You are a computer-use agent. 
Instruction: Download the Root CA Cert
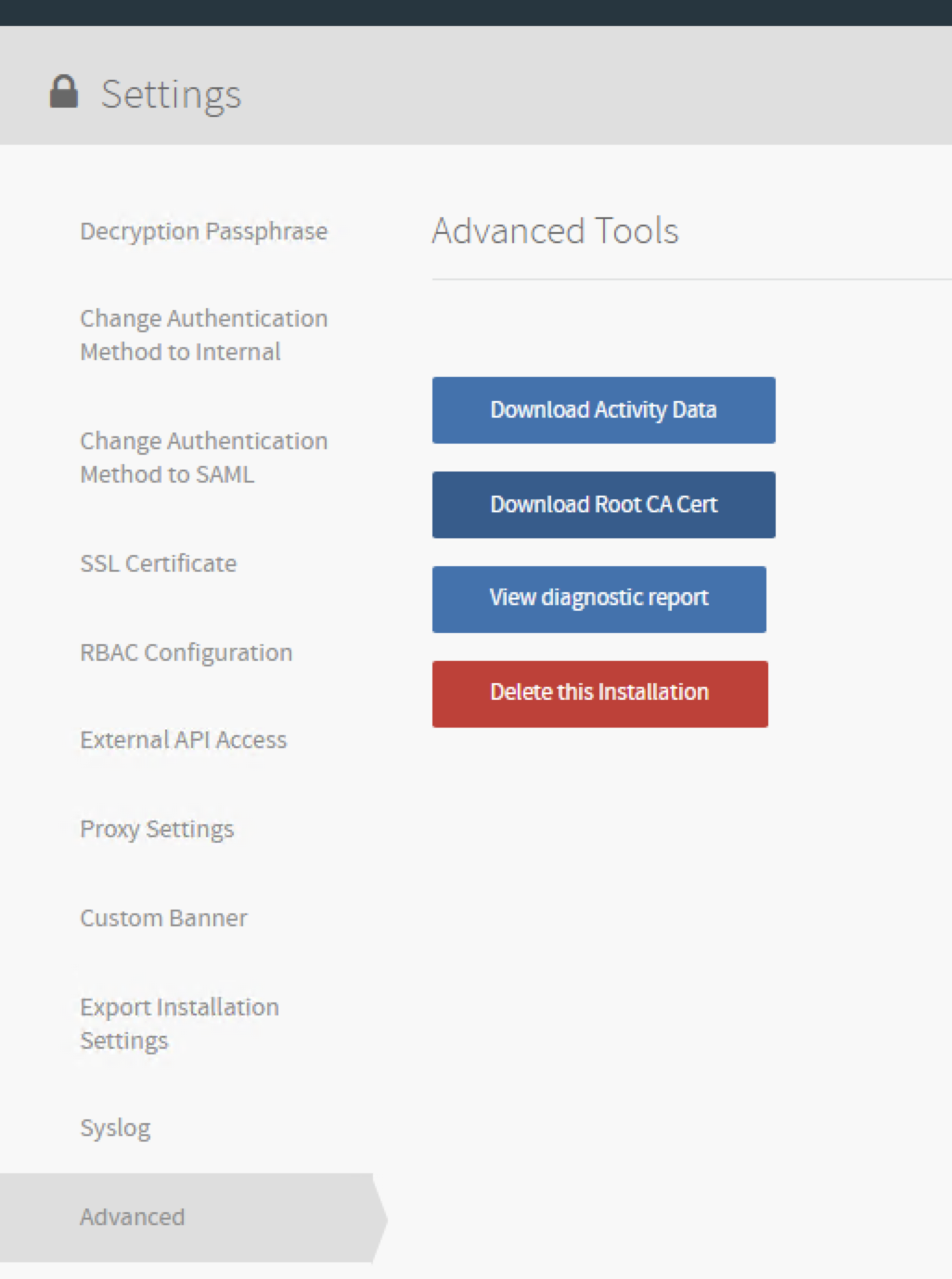tap(603, 505)
